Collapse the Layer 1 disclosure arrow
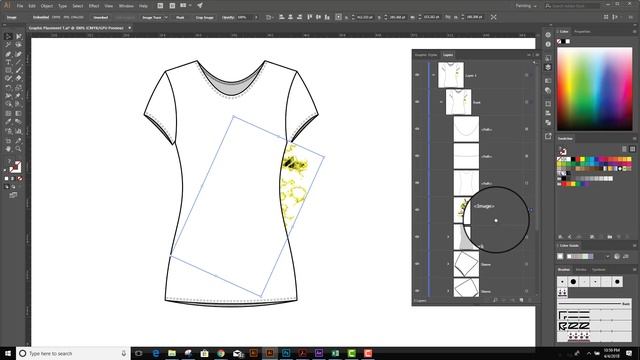 click(433, 75)
